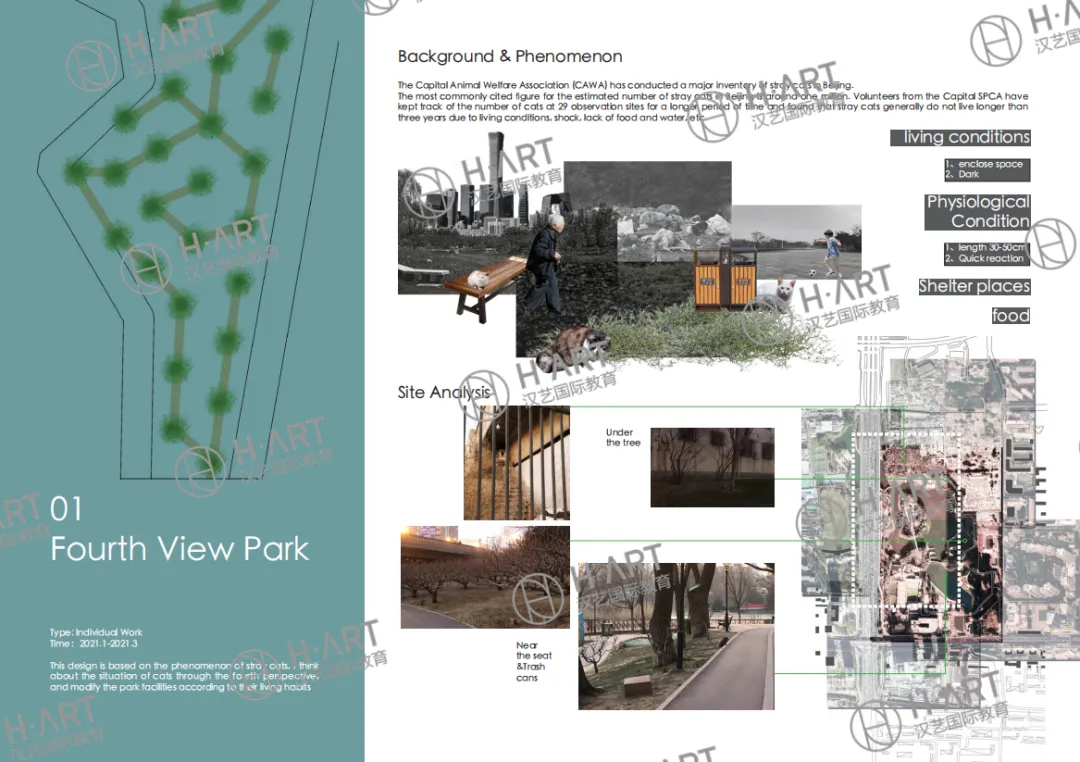Select the 'Fourth View Park' title text
Image resolution: width=1080 pixels, height=762 pixels.
tap(180, 549)
